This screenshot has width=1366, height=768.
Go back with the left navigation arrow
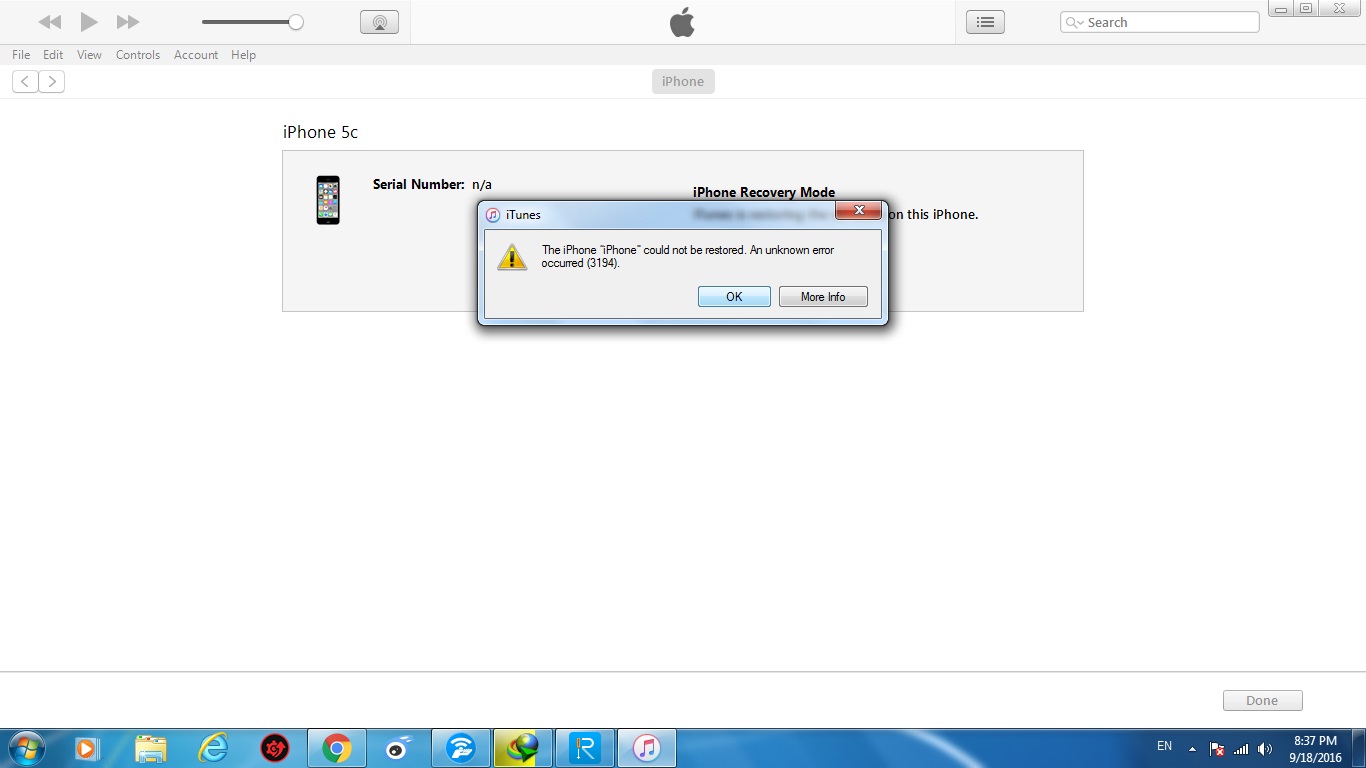25,82
